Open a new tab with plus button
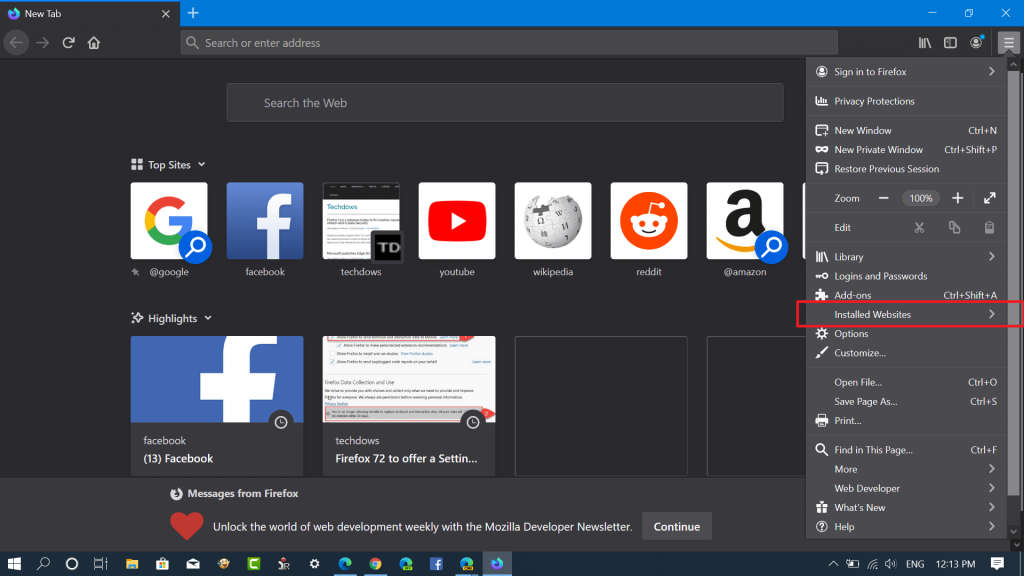The width and height of the screenshot is (1024, 576). 193,13
